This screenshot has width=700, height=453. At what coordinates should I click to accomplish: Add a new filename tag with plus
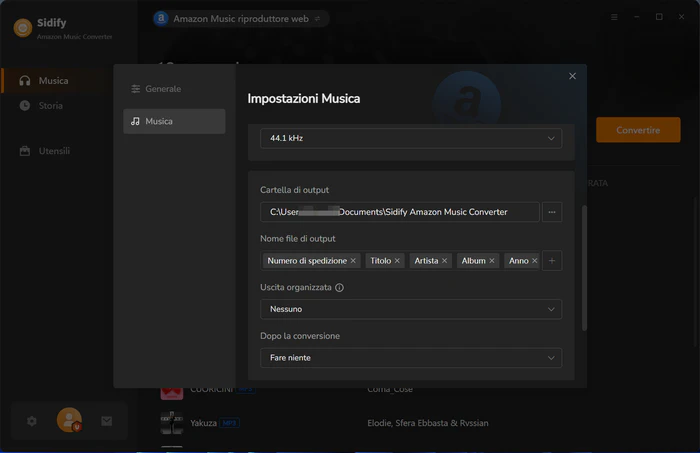[552, 261]
